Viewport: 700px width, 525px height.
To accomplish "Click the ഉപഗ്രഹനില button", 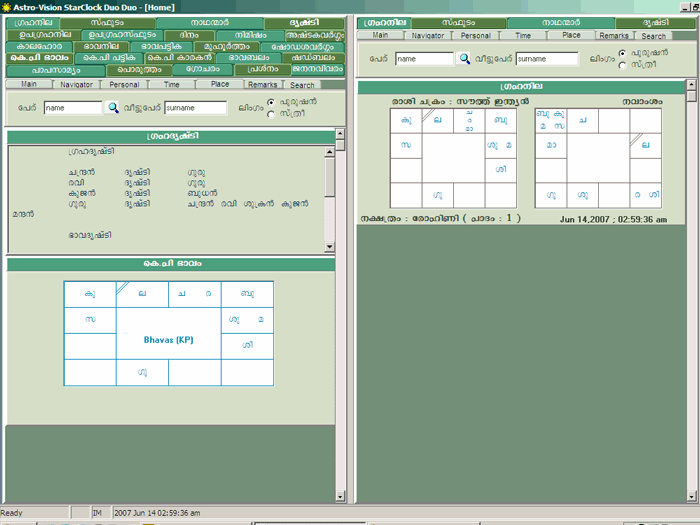I will point(44,34).
